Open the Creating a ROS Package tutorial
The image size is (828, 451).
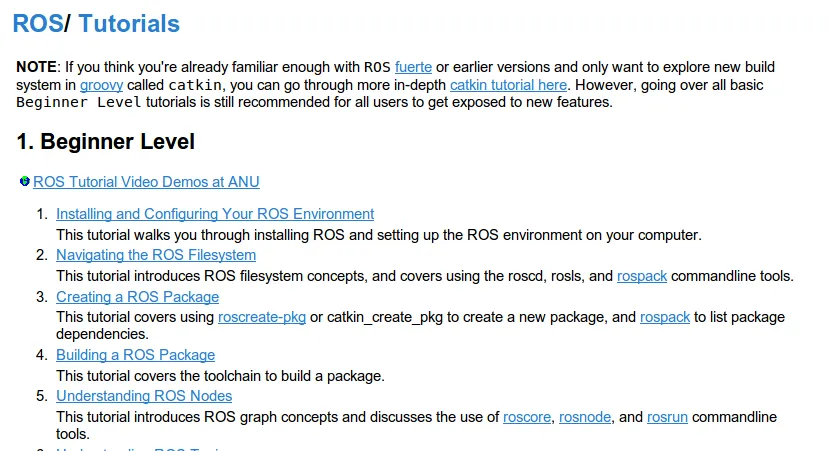coord(137,297)
